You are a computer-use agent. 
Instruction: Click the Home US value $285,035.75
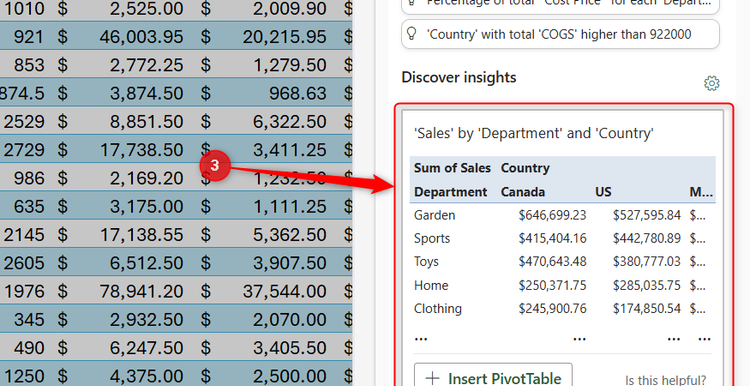point(647,285)
